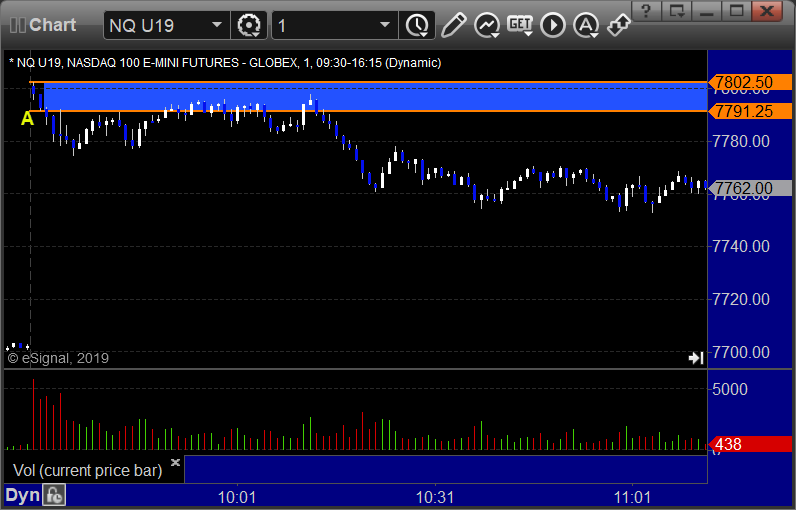Toggle the Dyn dynamic mode button
The height and width of the screenshot is (510, 796).
22,496
